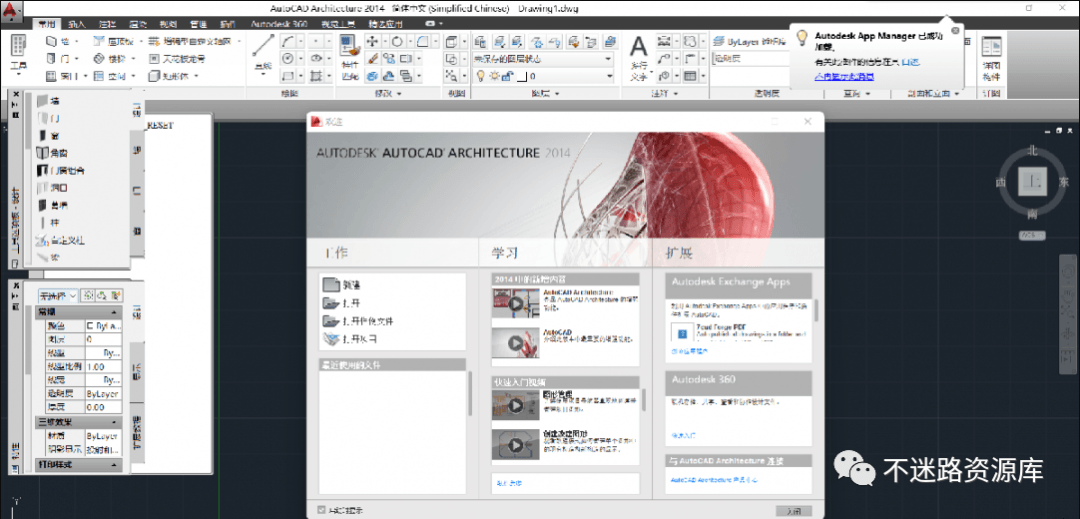Switch to the 视图 (View) ribbon tab
1080x519 pixels.
pyautogui.click(x=167, y=23)
